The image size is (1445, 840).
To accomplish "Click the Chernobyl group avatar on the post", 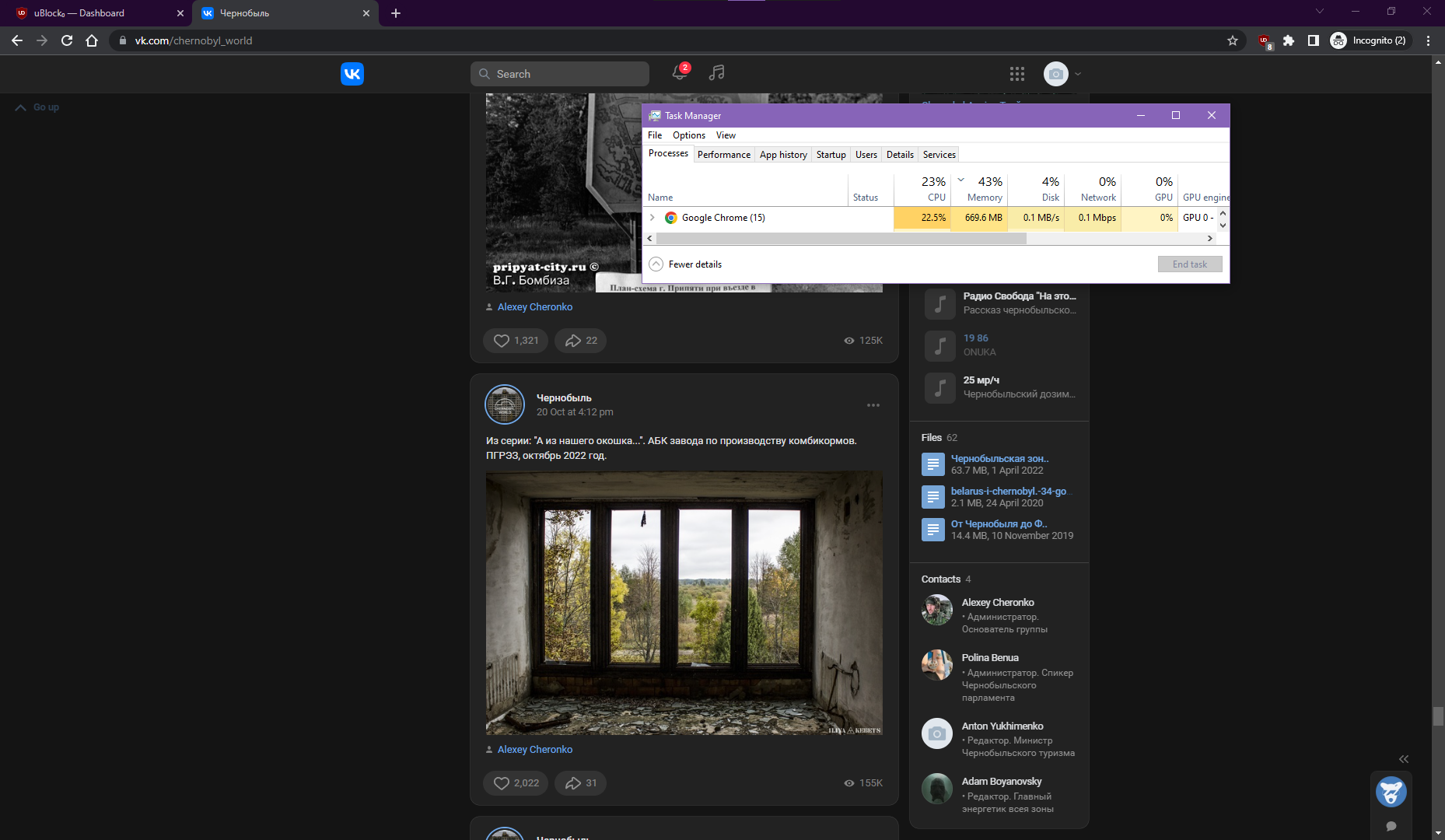I will point(505,404).
